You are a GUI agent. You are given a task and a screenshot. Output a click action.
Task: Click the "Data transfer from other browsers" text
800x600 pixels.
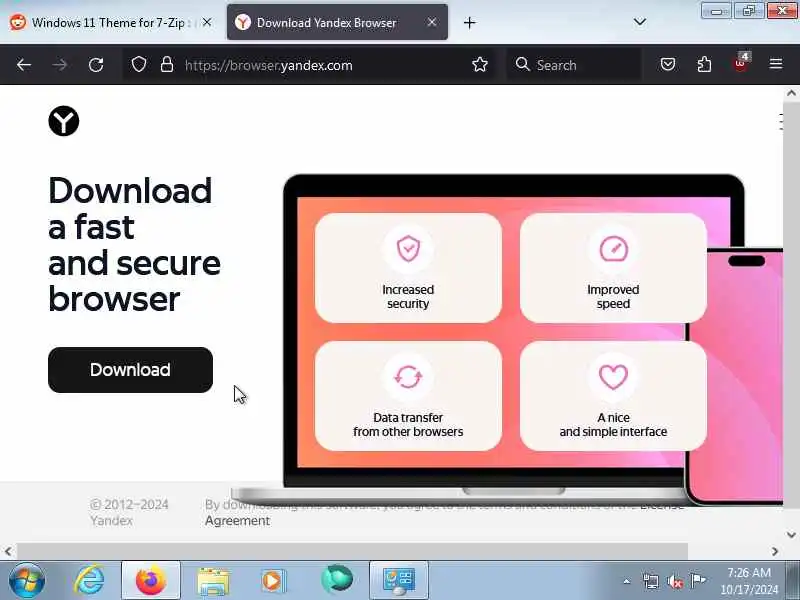point(408,424)
